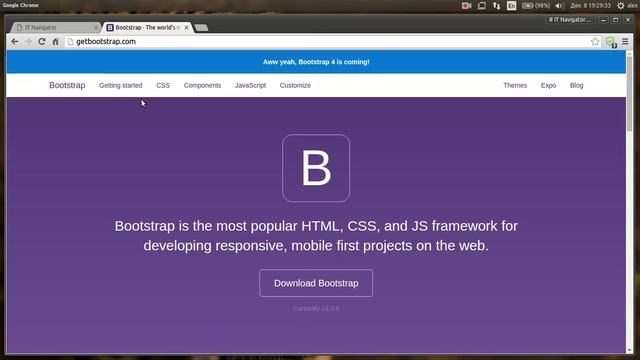This screenshot has height=360, width=640.
Task: Click the address bar with getbootstrap.com
Action: tap(327, 42)
